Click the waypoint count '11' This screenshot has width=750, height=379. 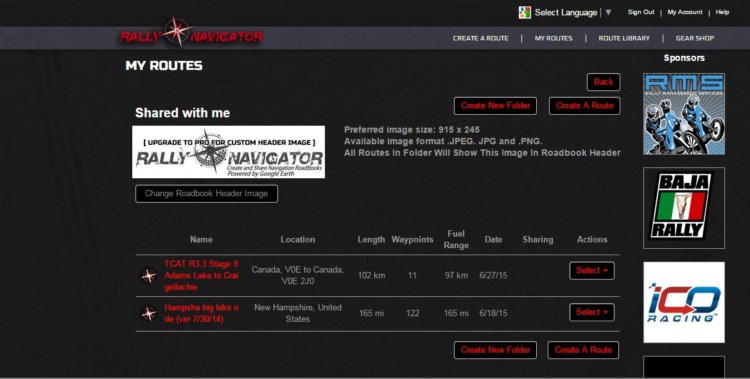coord(412,276)
